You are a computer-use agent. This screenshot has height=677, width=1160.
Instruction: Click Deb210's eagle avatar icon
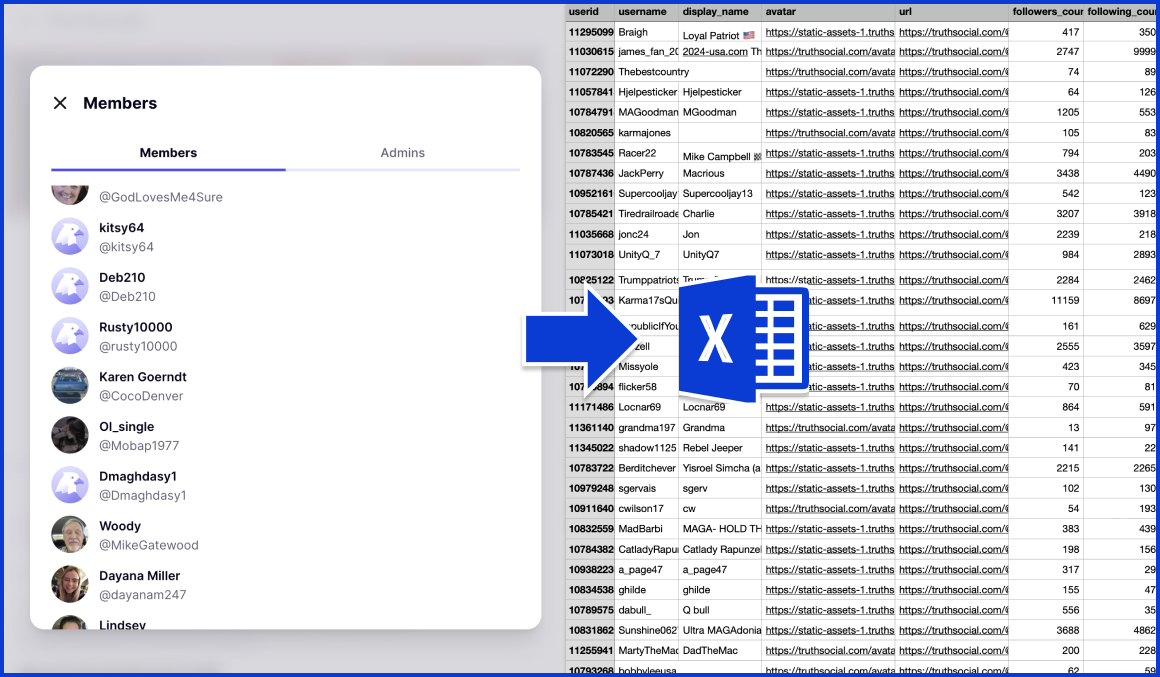tap(70, 286)
